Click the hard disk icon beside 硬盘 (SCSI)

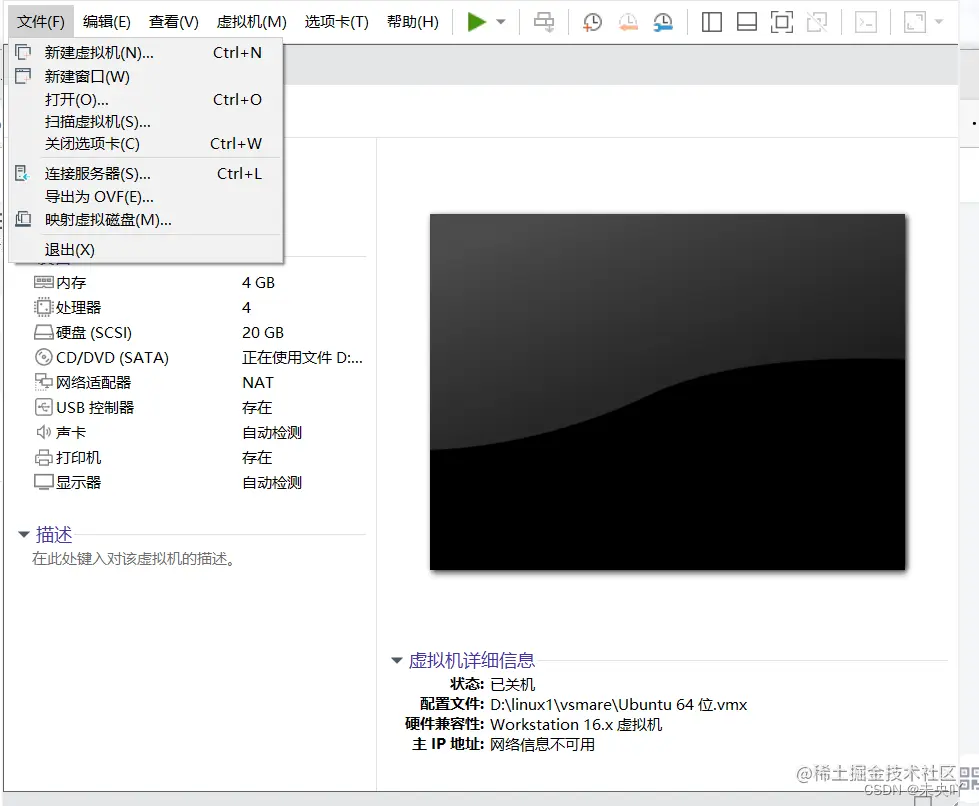[44, 332]
